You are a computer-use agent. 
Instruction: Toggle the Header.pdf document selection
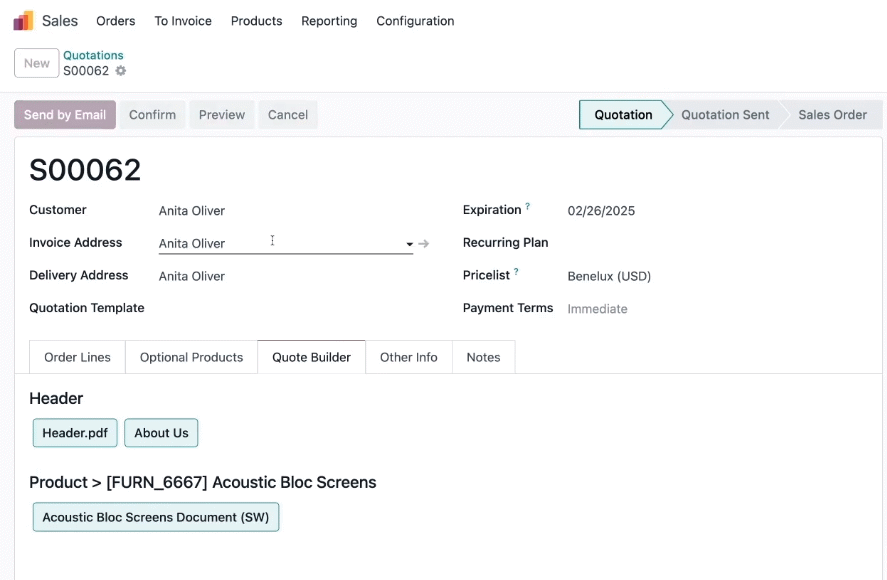[x=75, y=433]
